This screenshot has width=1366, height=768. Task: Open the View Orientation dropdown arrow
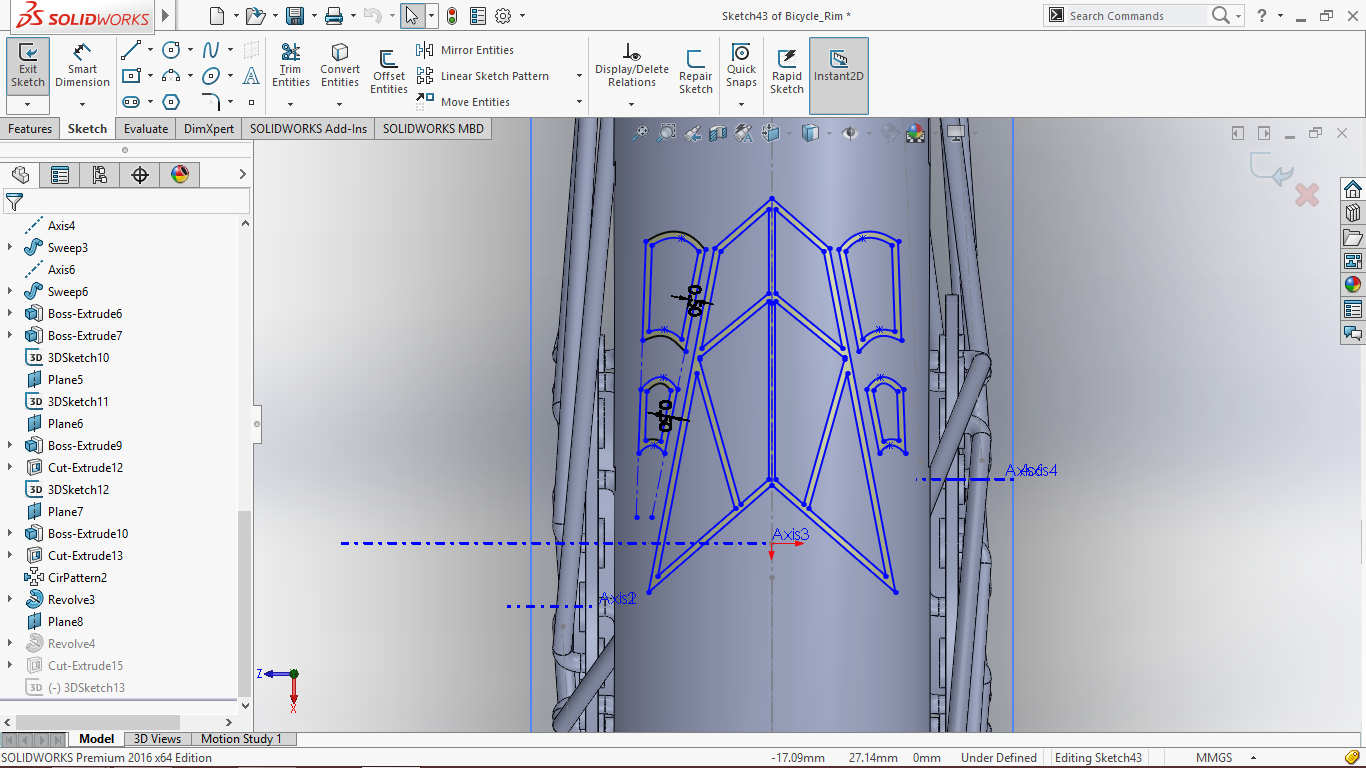pyautogui.click(x=789, y=131)
